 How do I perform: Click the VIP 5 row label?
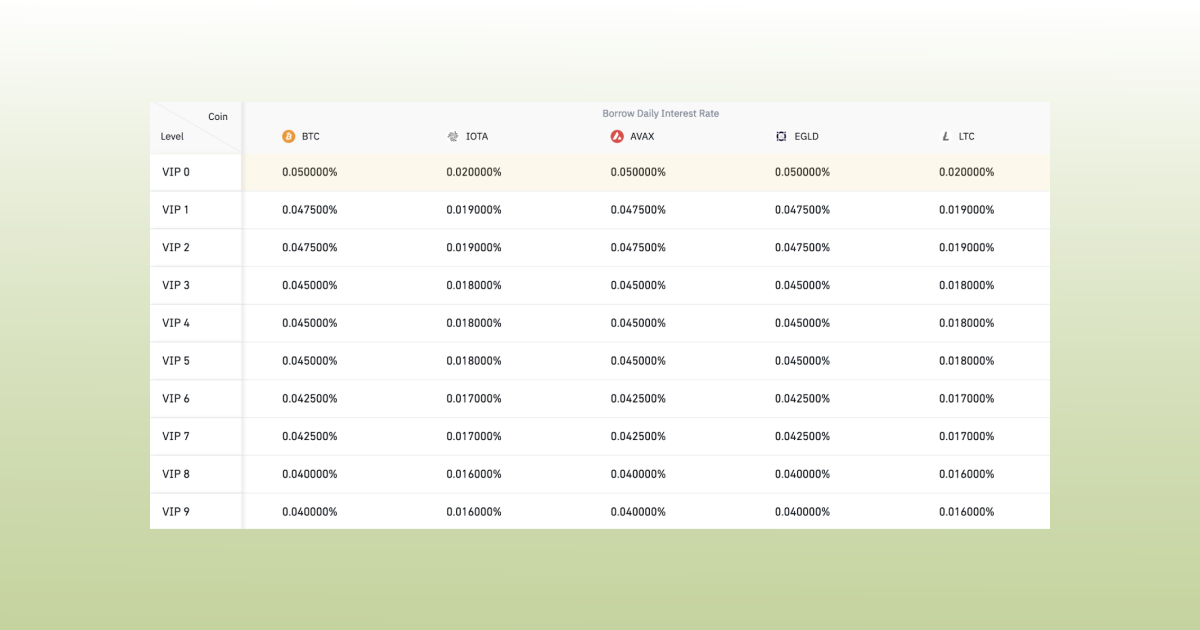click(x=176, y=360)
